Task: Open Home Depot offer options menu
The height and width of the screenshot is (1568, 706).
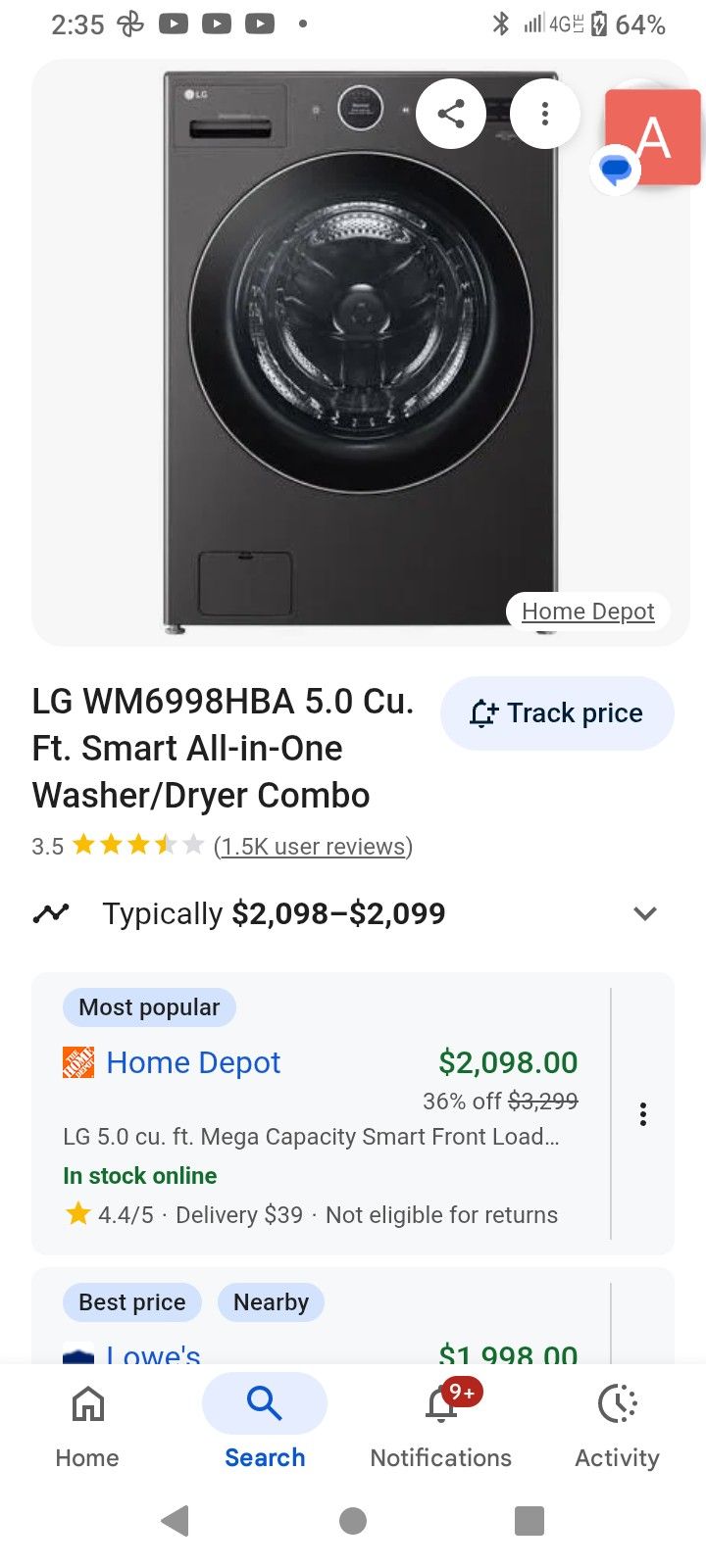Action: coord(643,1114)
